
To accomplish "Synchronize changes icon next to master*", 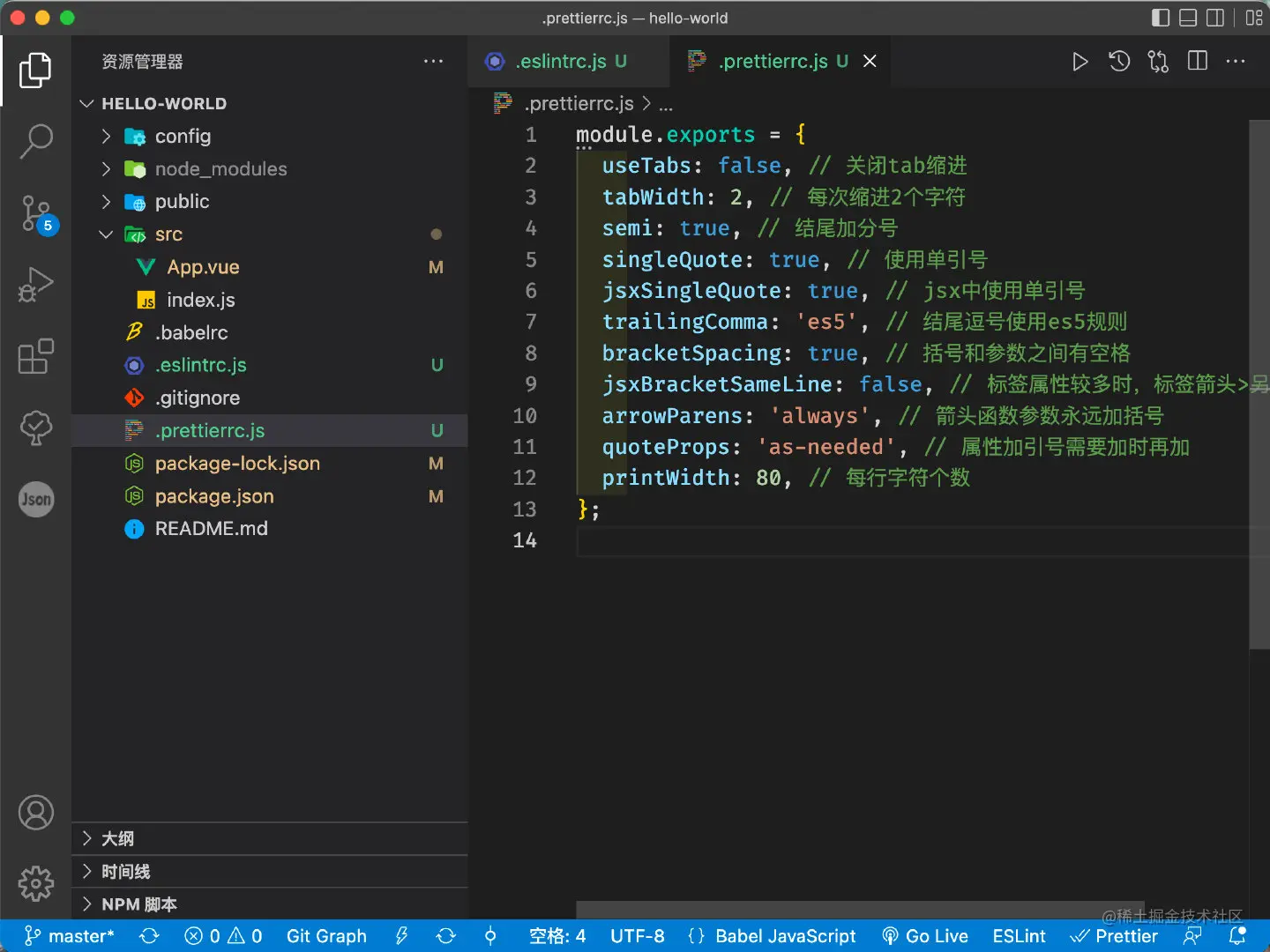I will tap(150, 936).
